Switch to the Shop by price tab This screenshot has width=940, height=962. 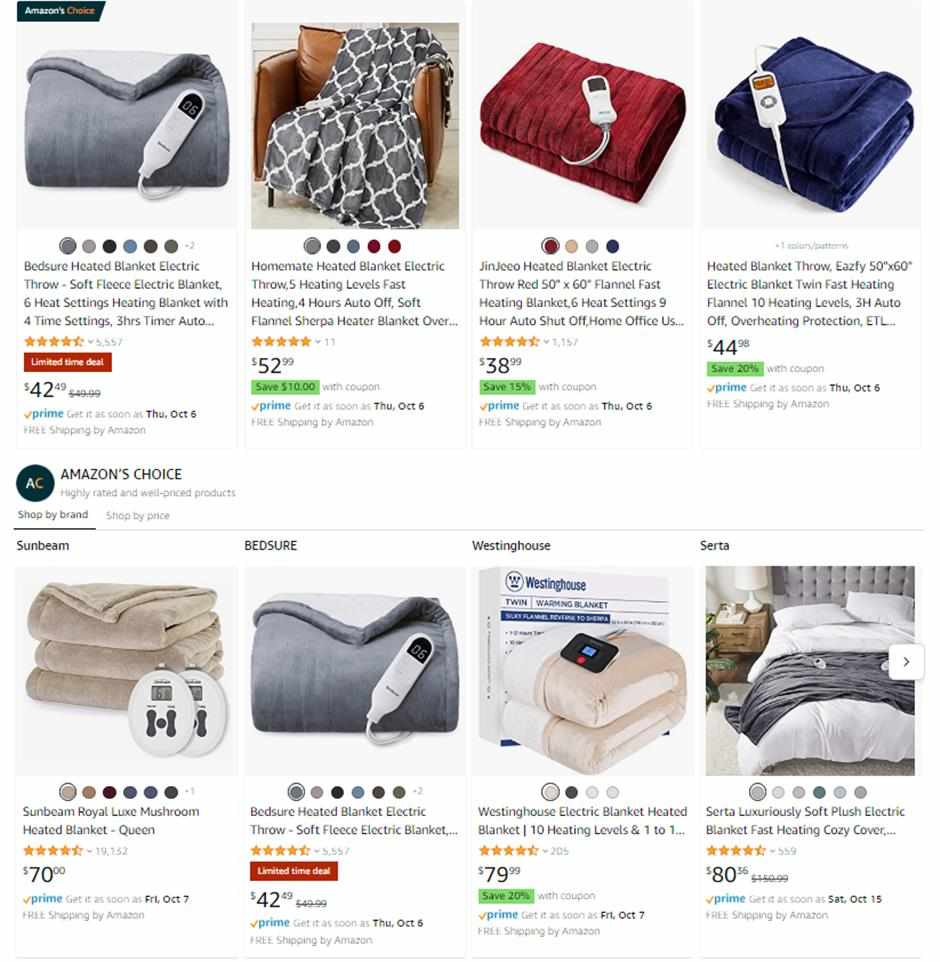pyautogui.click(x=137, y=515)
